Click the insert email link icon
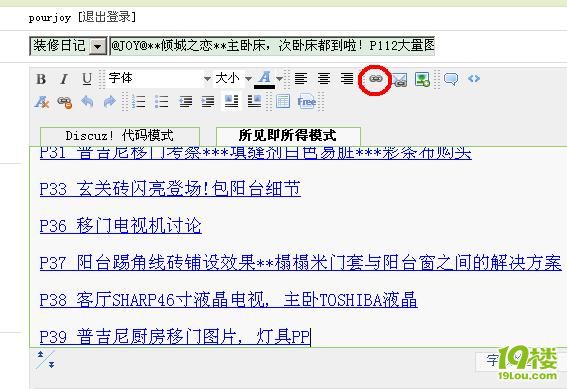This screenshot has width=567, height=389. coord(399,80)
